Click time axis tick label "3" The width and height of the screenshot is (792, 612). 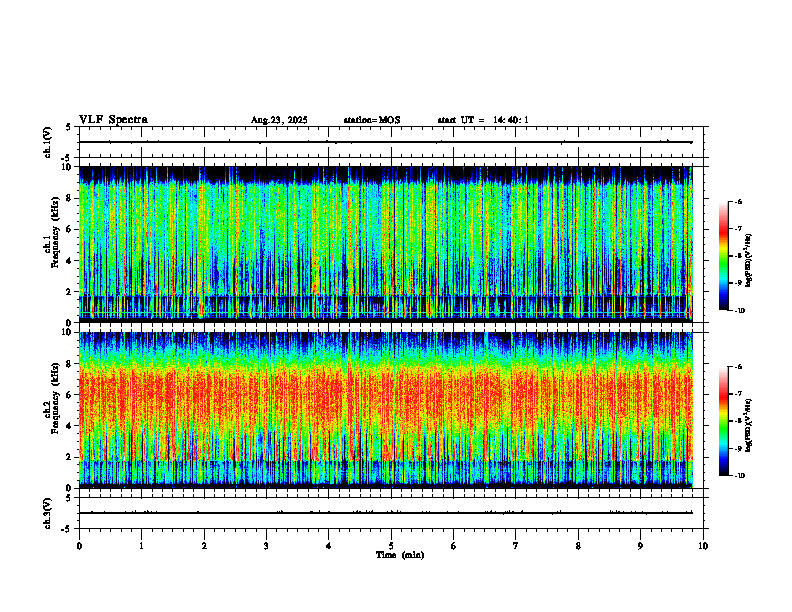point(266,546)
